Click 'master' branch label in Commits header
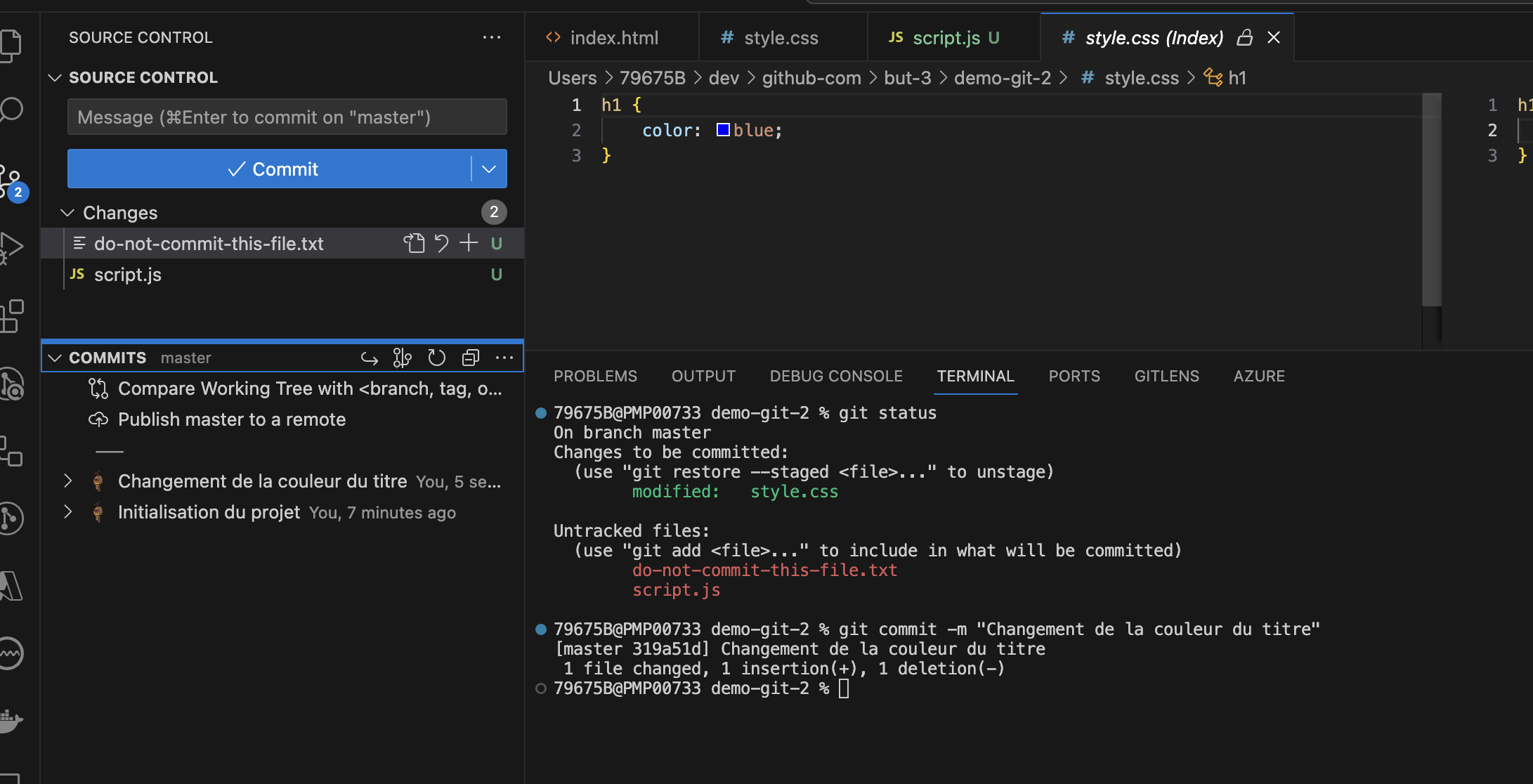 [185, 358]
